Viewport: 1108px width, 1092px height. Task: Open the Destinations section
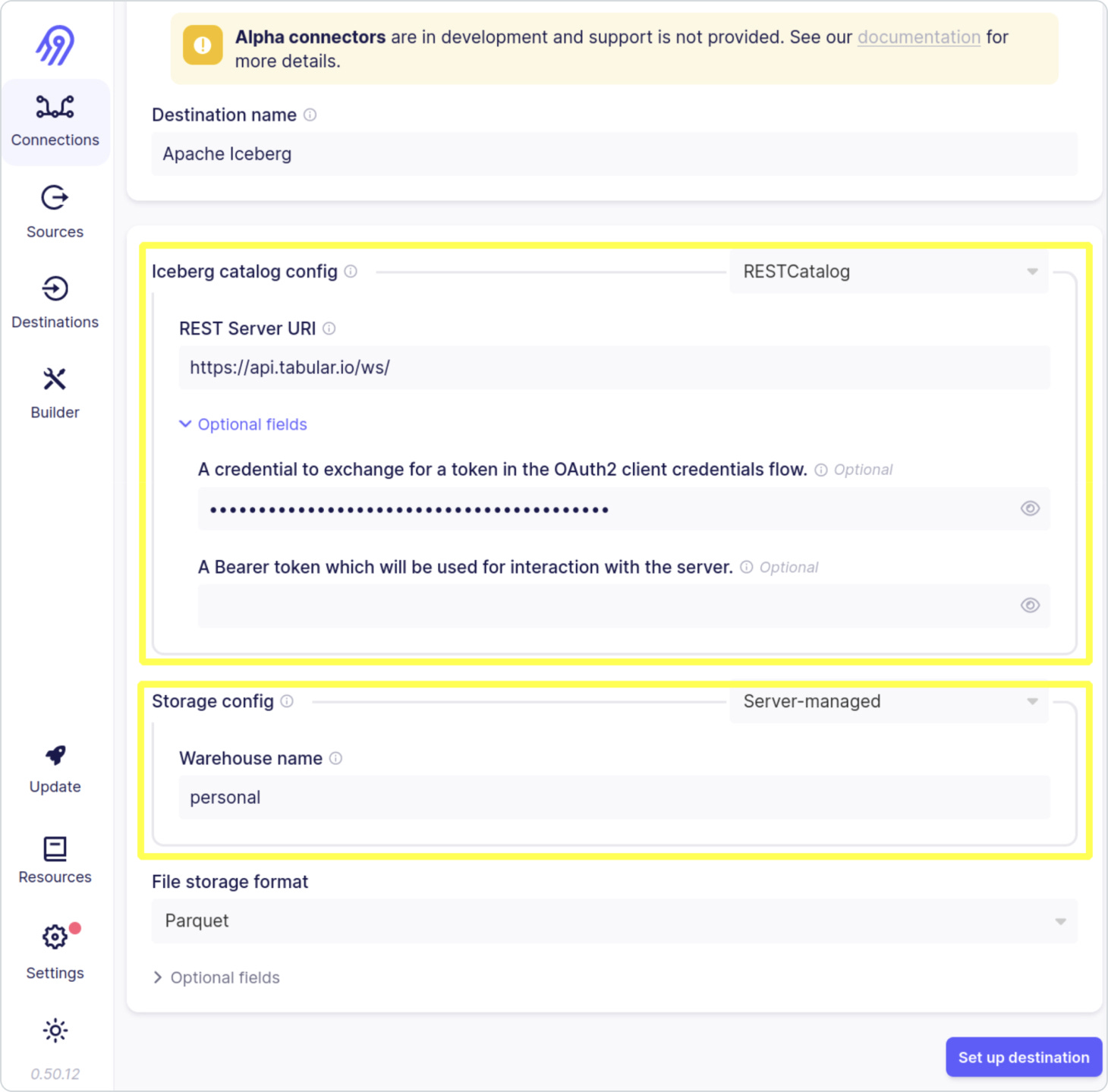tap(55, 303)
